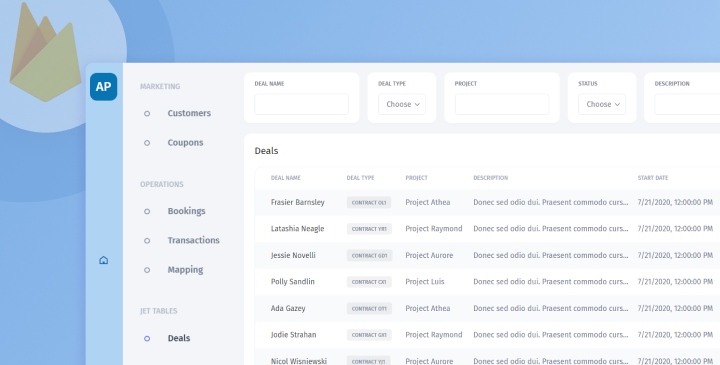Click Project Luis in Polly Sandlin row

tap(425, 281)
